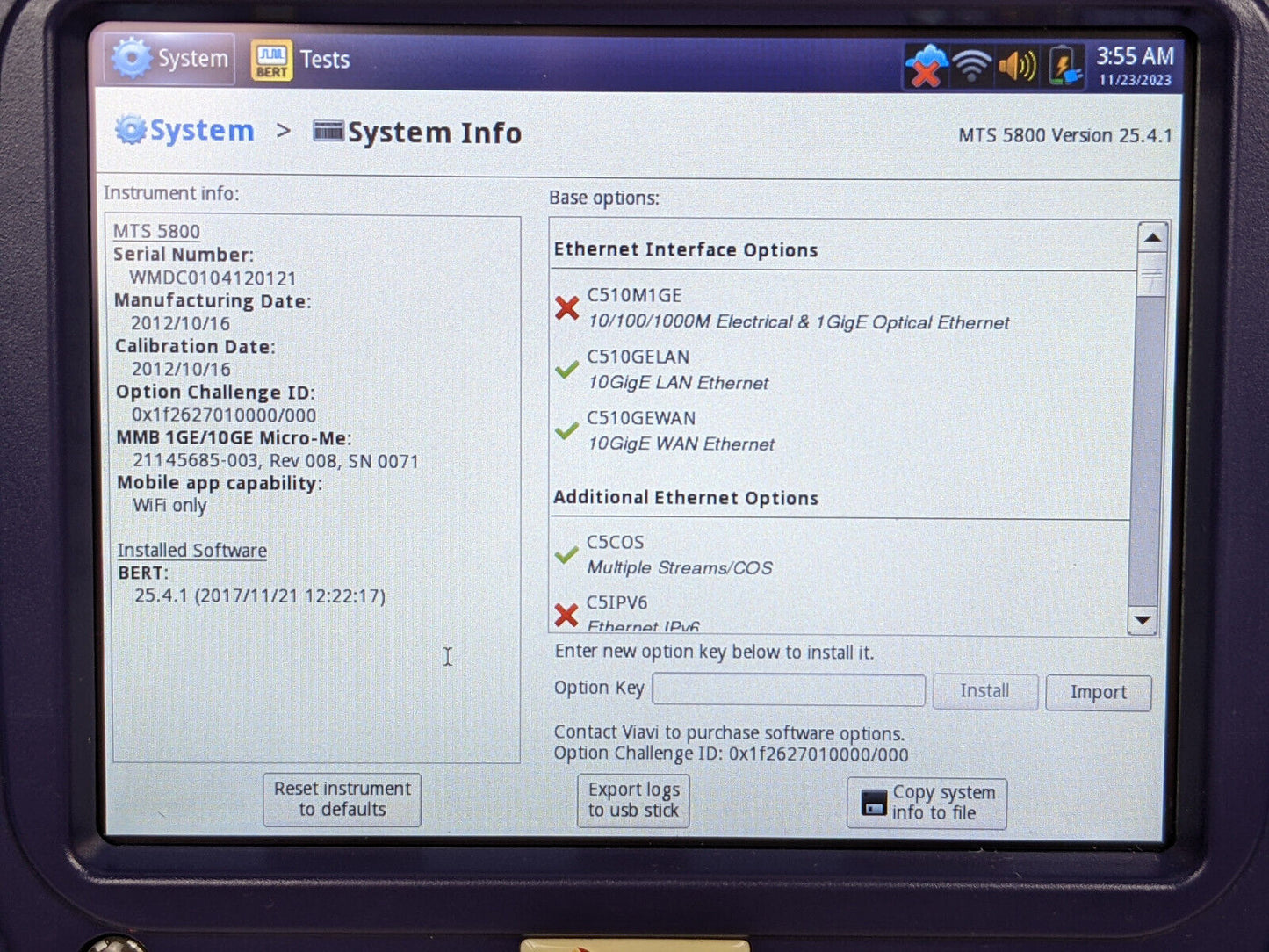Click the System Info chip icon

click(328, 131)
